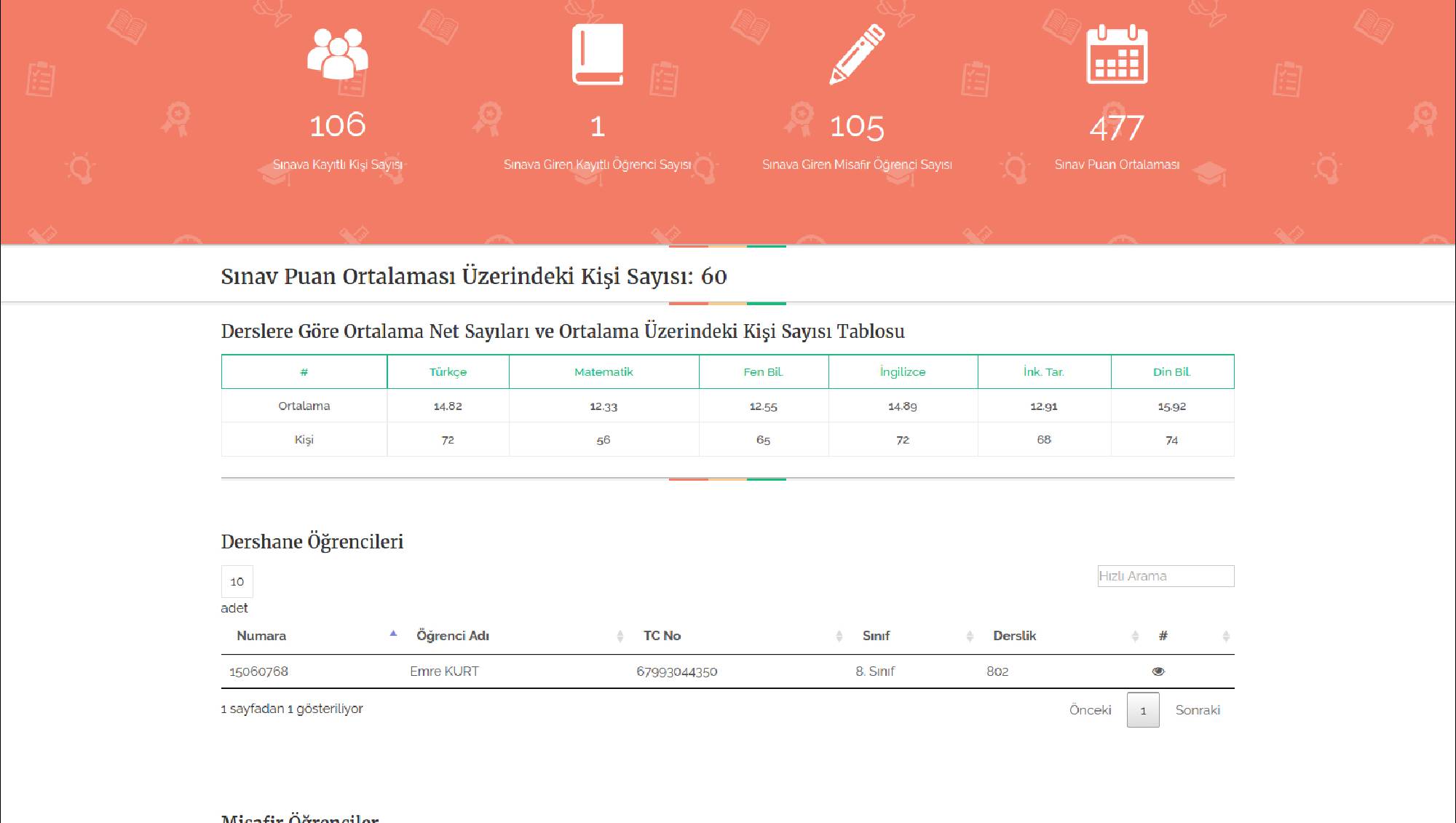Select TC number 67993044350

[676, 672]
